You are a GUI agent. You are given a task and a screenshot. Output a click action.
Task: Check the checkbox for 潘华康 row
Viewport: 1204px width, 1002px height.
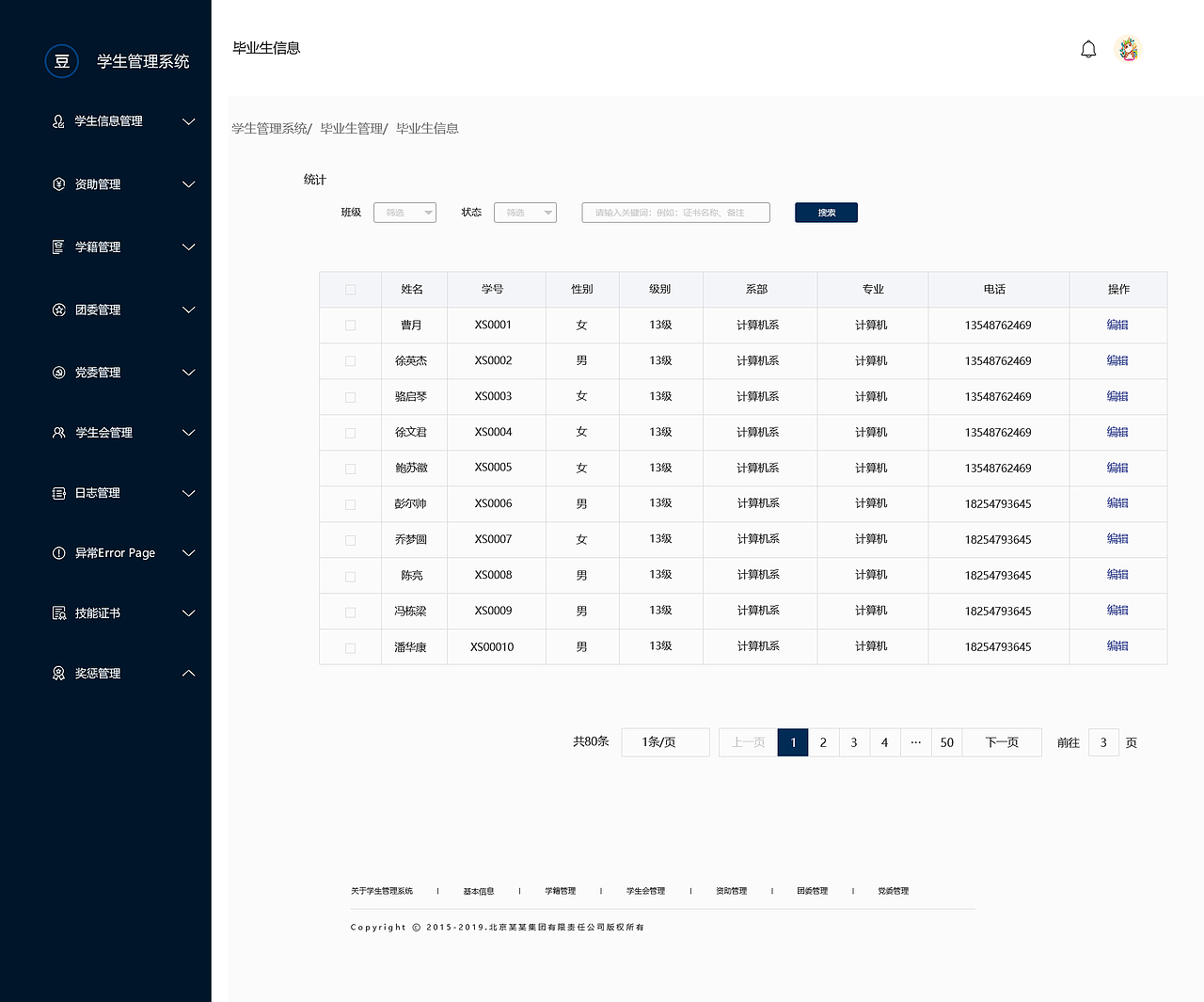point(350,646)
